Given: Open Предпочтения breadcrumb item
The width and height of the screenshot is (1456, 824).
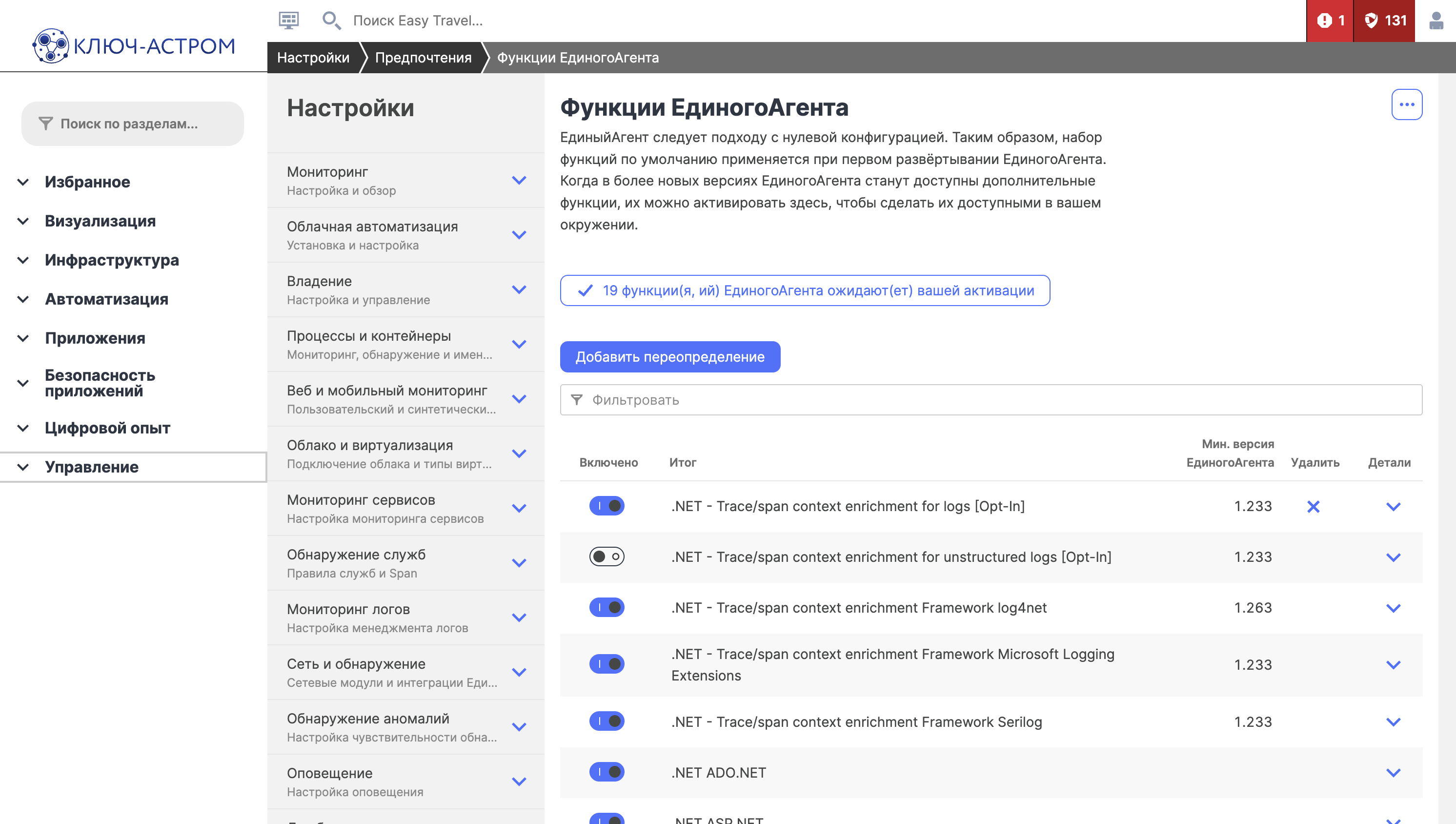Looking at the screenshot, I should tap(423, 58).
